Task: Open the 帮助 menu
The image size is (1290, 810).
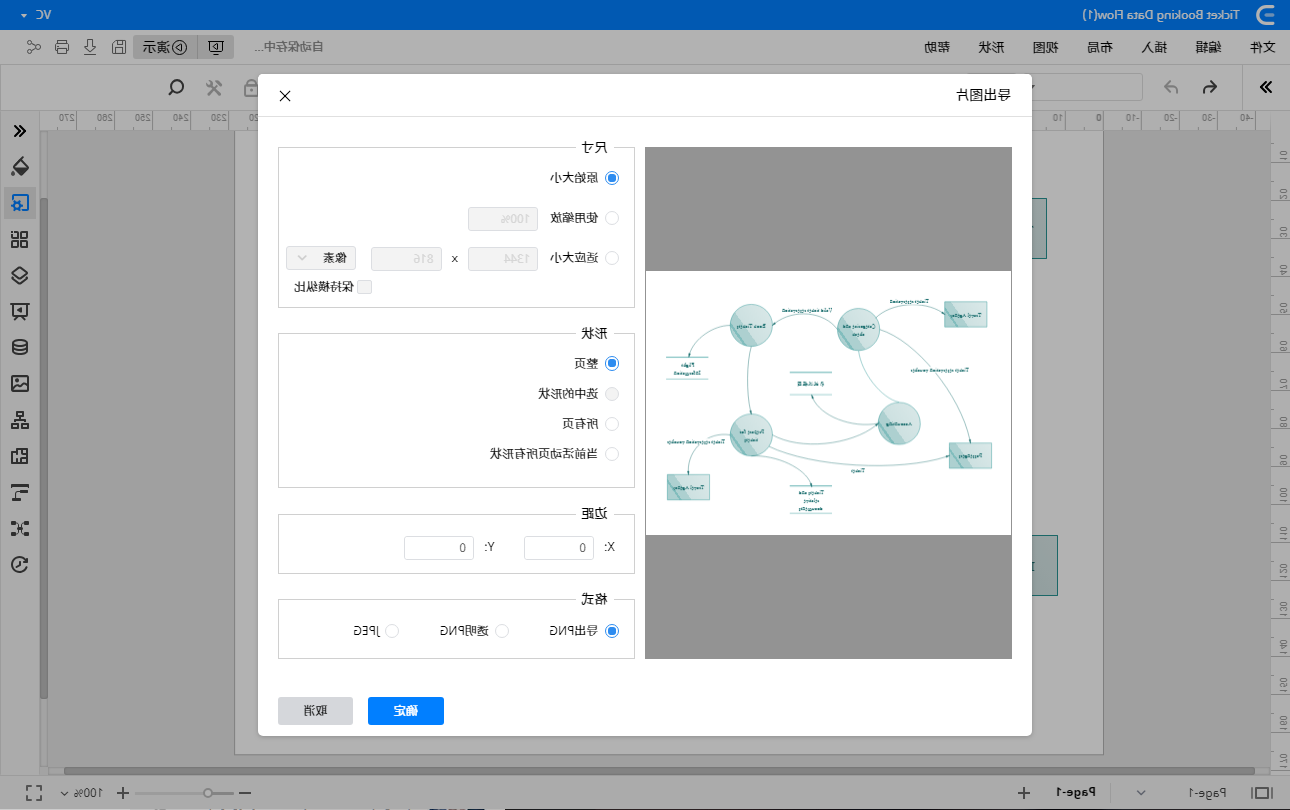Action: [x=937, y=47]
